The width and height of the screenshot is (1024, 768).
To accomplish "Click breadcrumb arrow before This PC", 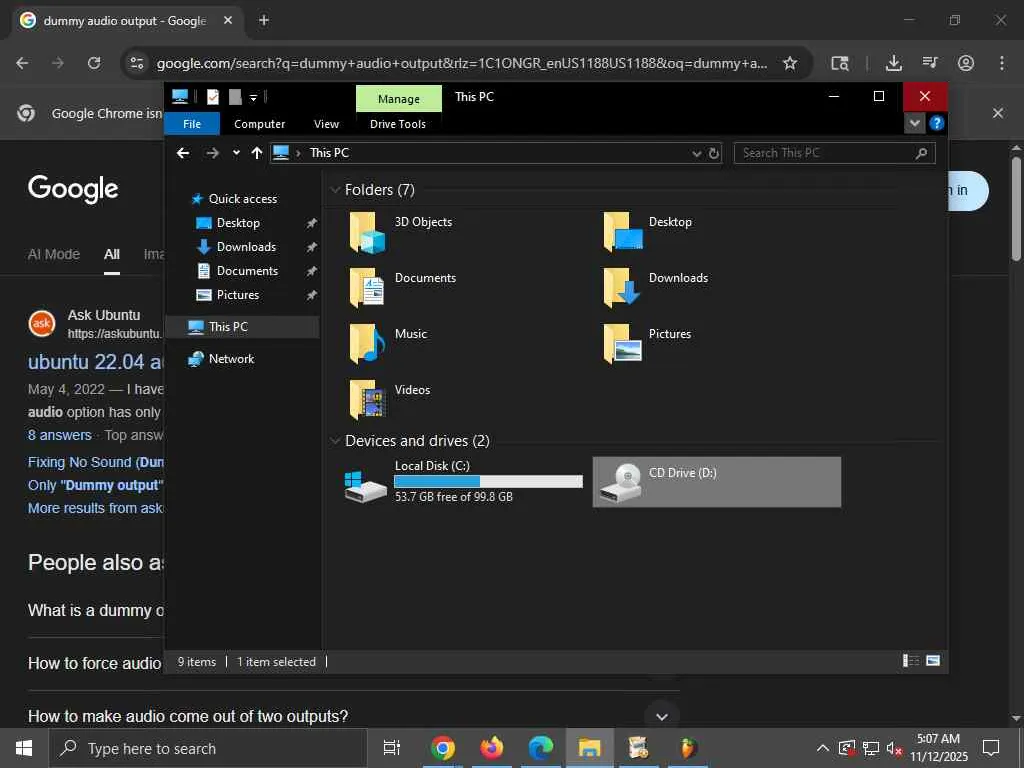I will 298,153.
